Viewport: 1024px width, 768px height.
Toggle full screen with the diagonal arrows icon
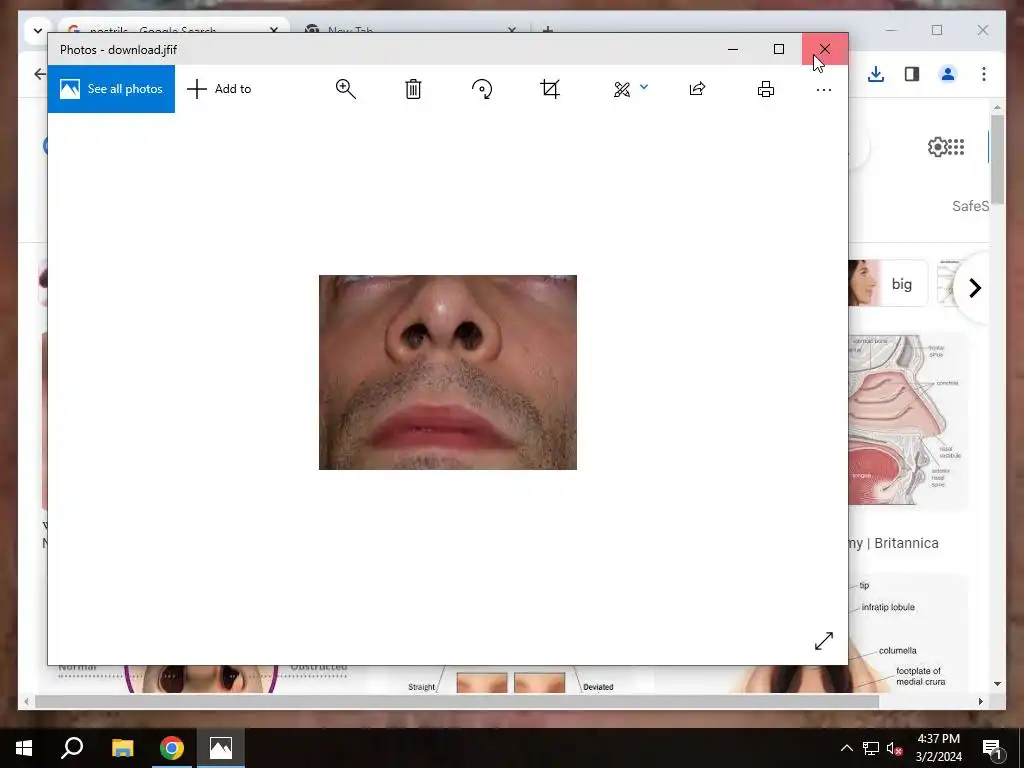[x=824, y=641]
